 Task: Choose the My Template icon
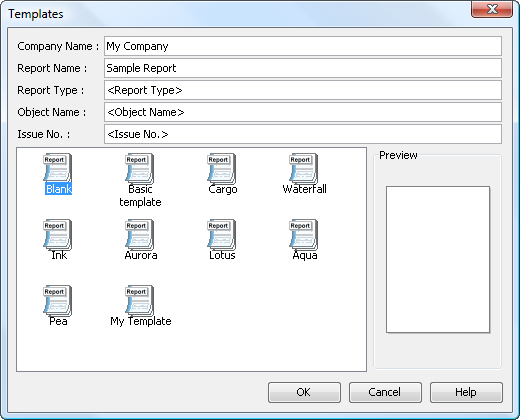[x=139, y=300]
